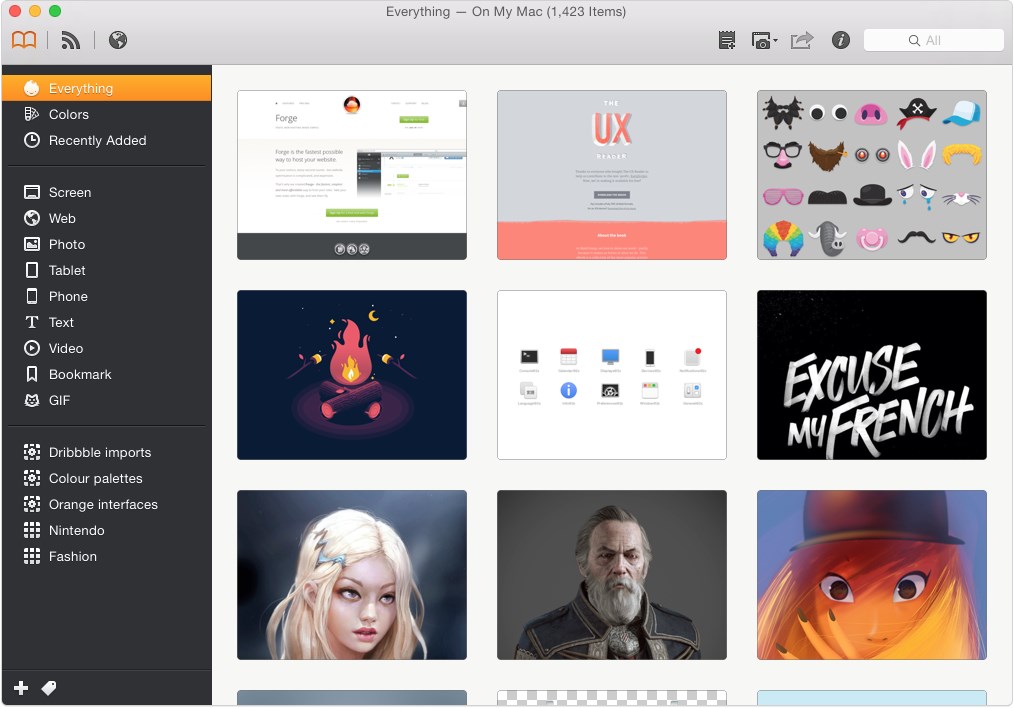Click the Tablet sidebar icon

32,270
